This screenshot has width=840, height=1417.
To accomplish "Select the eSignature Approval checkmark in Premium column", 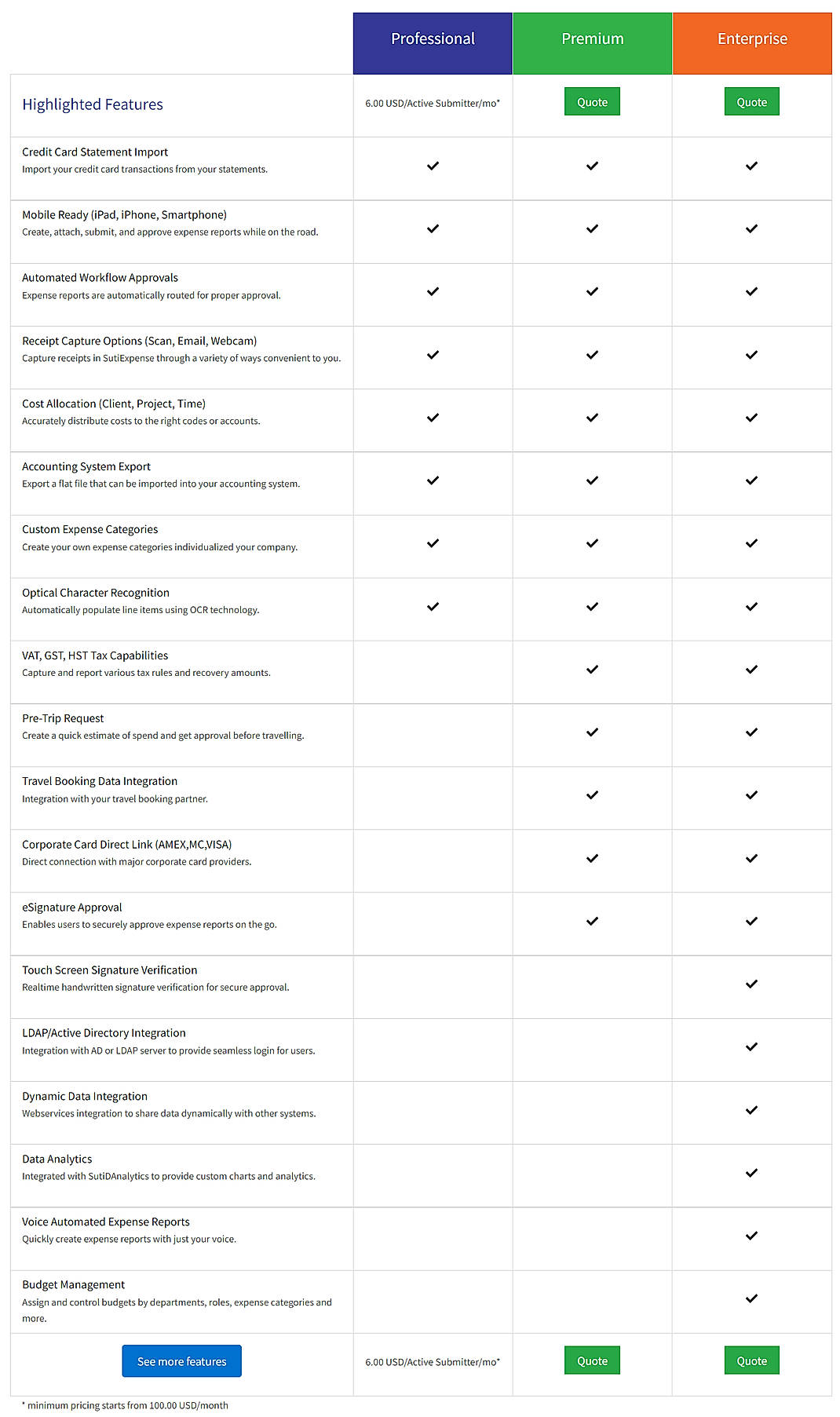I will point(592,922).
